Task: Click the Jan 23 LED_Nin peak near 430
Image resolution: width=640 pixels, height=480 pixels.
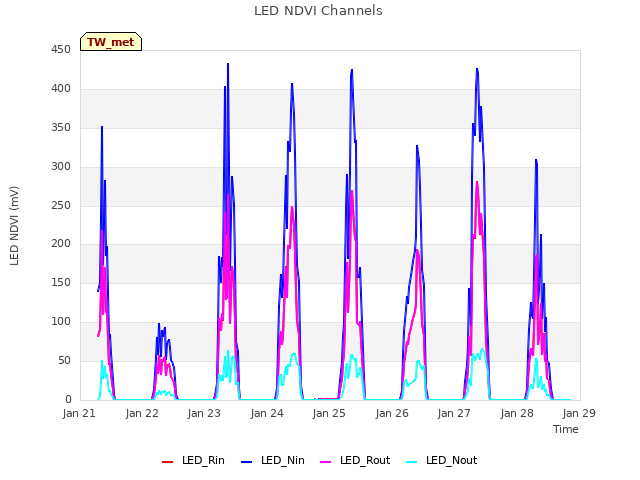Action: 228,64
